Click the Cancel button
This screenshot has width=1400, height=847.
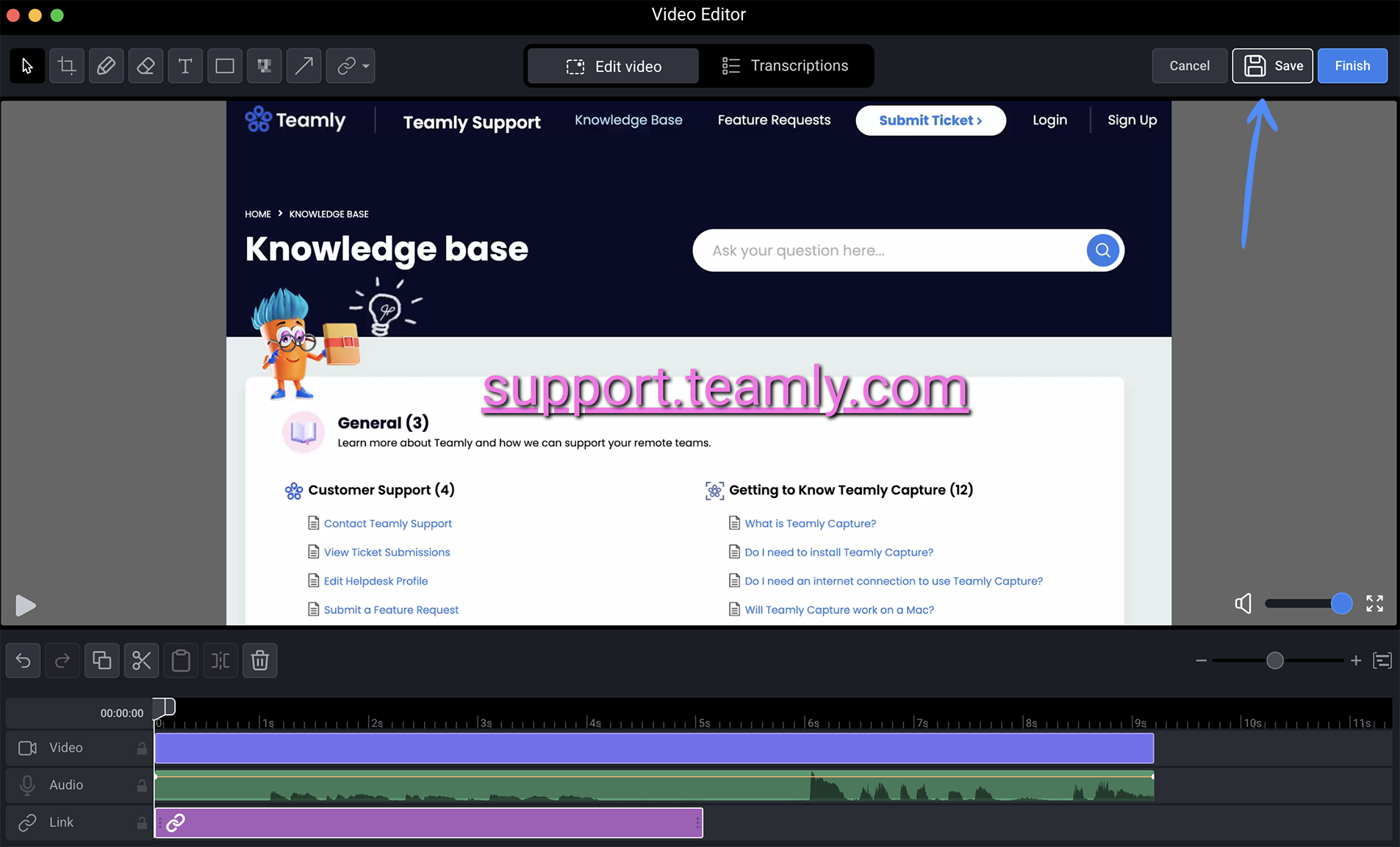point(1189,66)
